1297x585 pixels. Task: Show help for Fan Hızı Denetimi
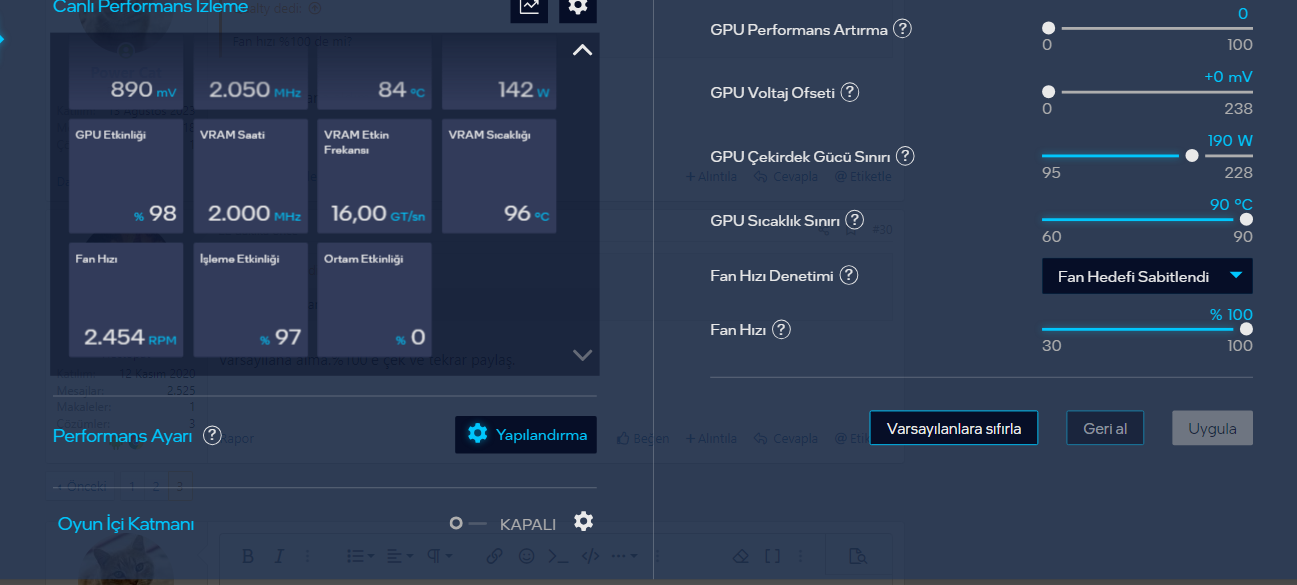848,275
